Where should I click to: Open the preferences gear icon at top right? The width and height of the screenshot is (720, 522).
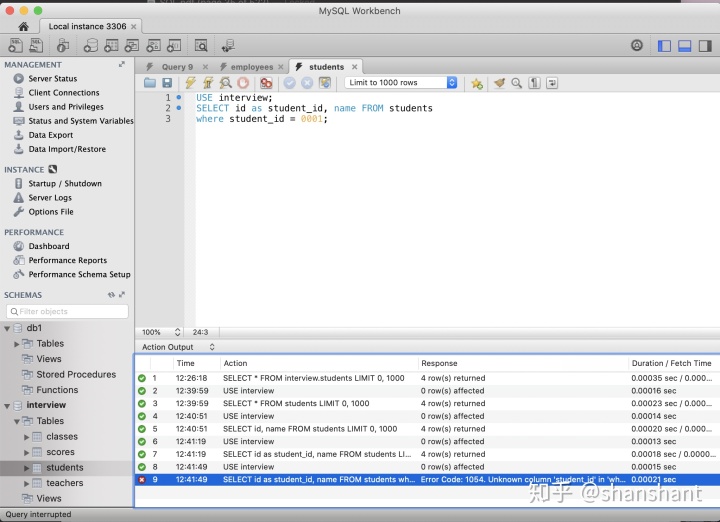637,45
